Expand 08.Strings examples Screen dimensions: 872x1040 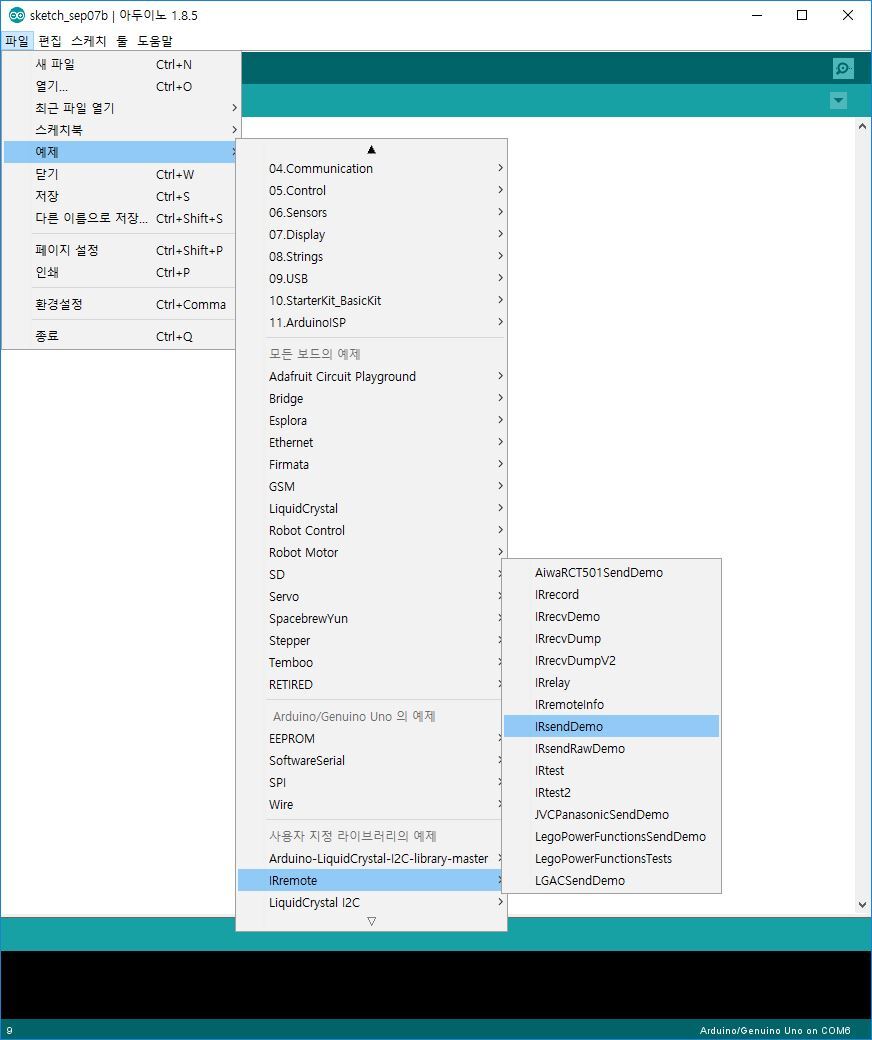coord(371,256)
